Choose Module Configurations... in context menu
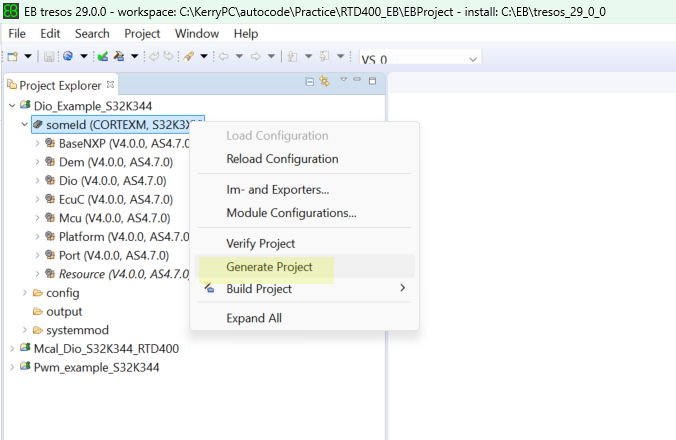 pos(304,213)
